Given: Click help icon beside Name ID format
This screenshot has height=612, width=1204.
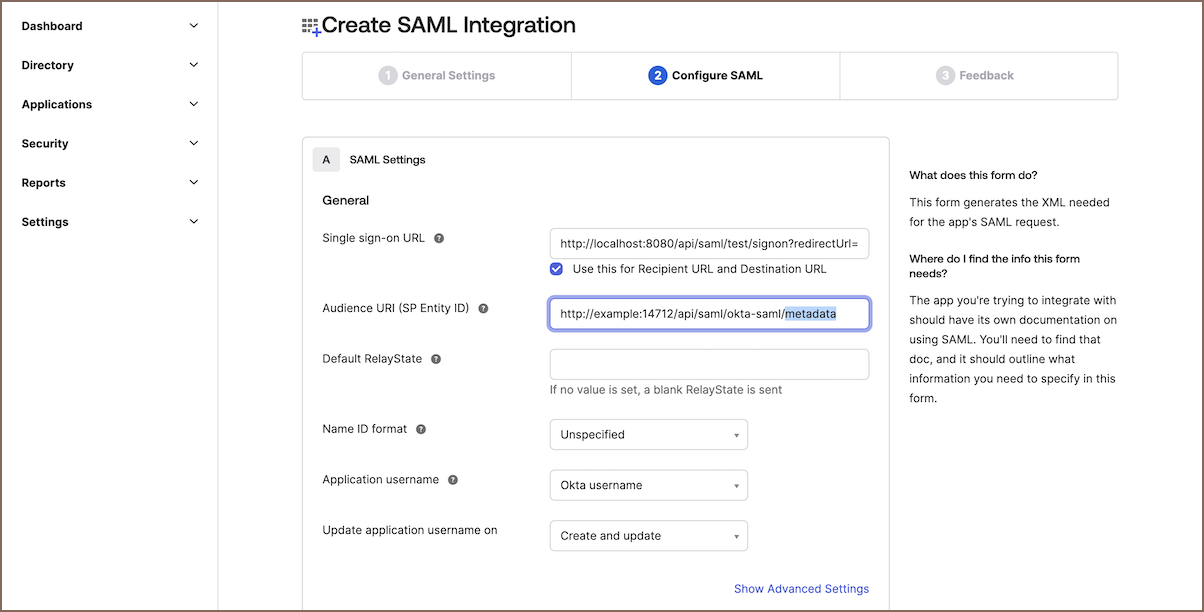Looking at the screenshot, I should [421, 429].
